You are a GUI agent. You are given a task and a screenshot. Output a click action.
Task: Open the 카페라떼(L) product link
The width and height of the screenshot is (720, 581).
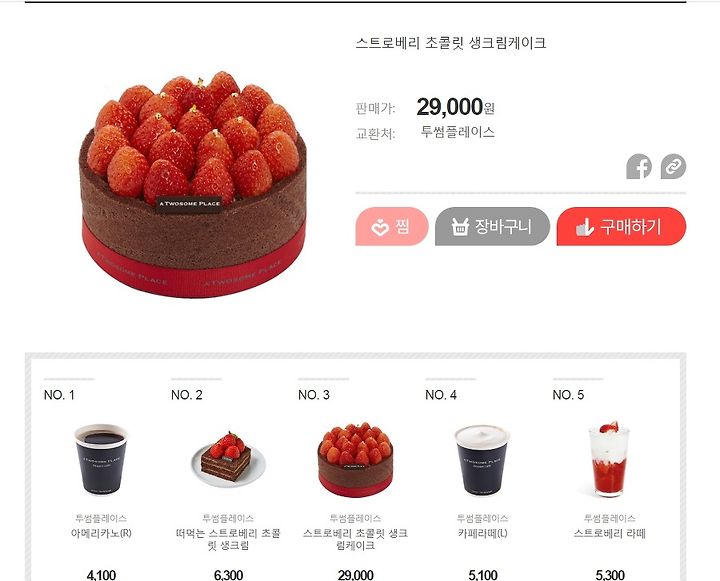click(x=483, y=533)
